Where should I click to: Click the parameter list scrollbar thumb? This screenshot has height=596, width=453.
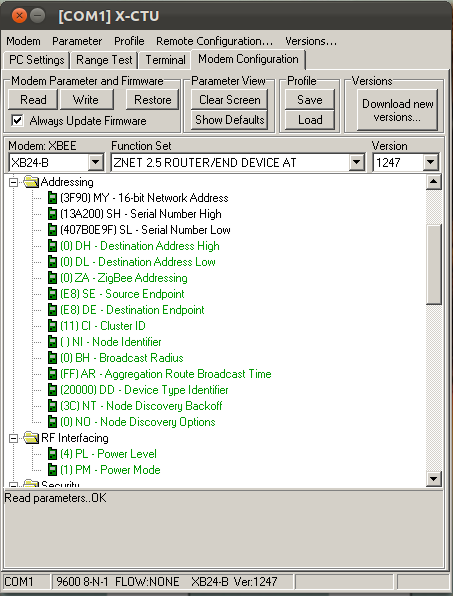point(434,265)
